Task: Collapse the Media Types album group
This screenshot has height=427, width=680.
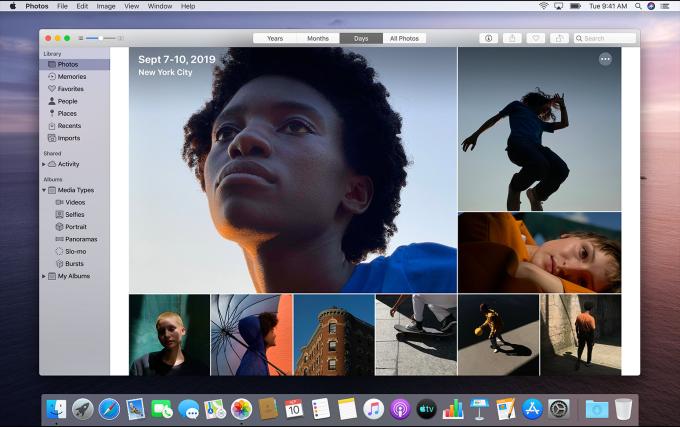Action: [x=44, y=190]
